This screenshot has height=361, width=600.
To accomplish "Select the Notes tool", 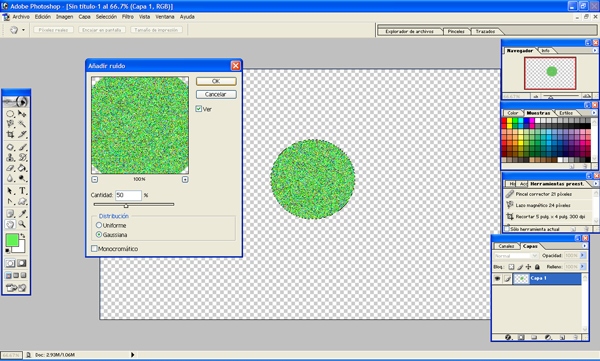I will coord(10,214).
